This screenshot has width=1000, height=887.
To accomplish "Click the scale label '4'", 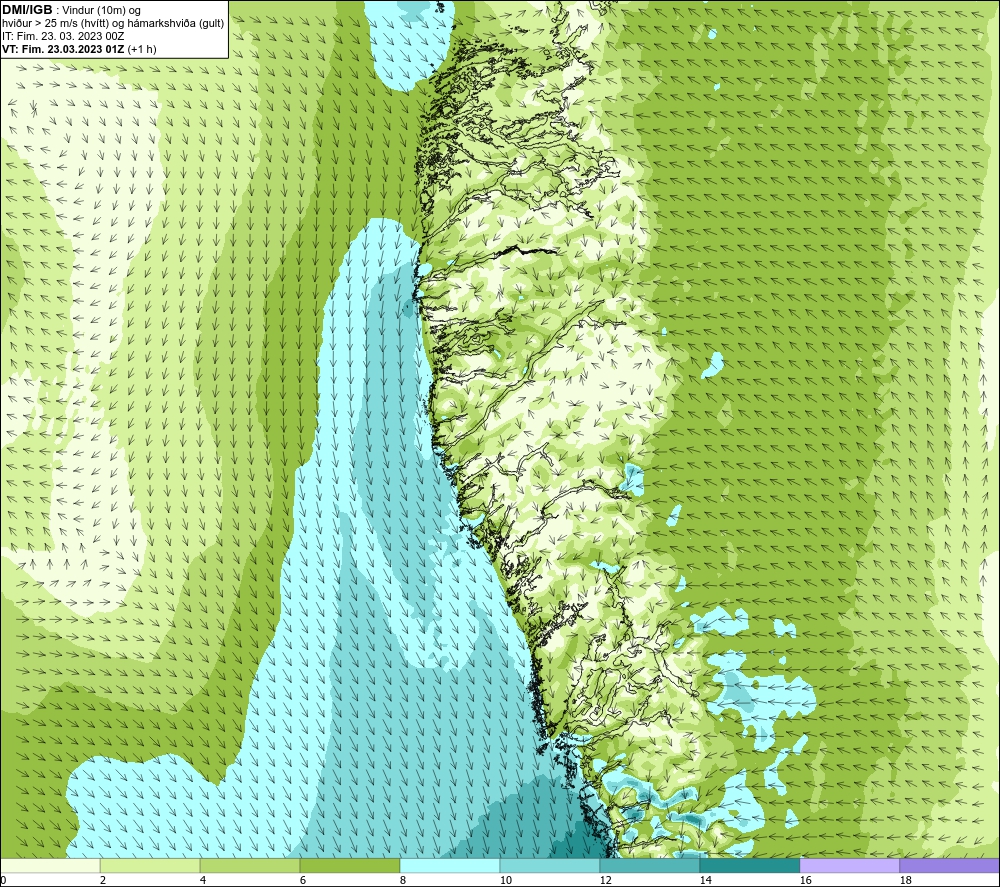I will tap(203, 881).
